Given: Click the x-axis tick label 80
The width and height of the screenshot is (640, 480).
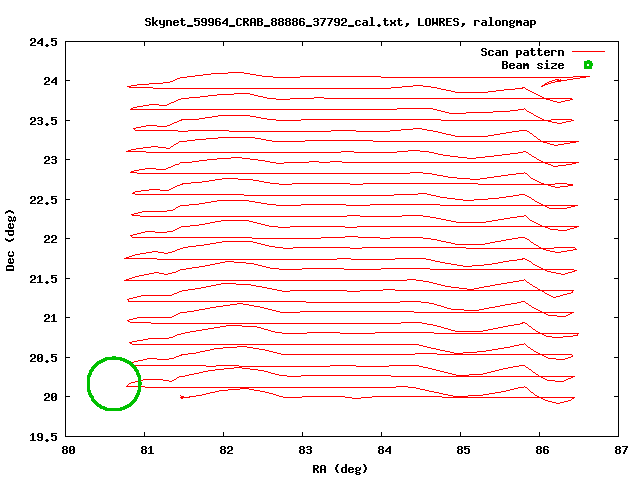Looking at the screenshot, I should (68, 450).
